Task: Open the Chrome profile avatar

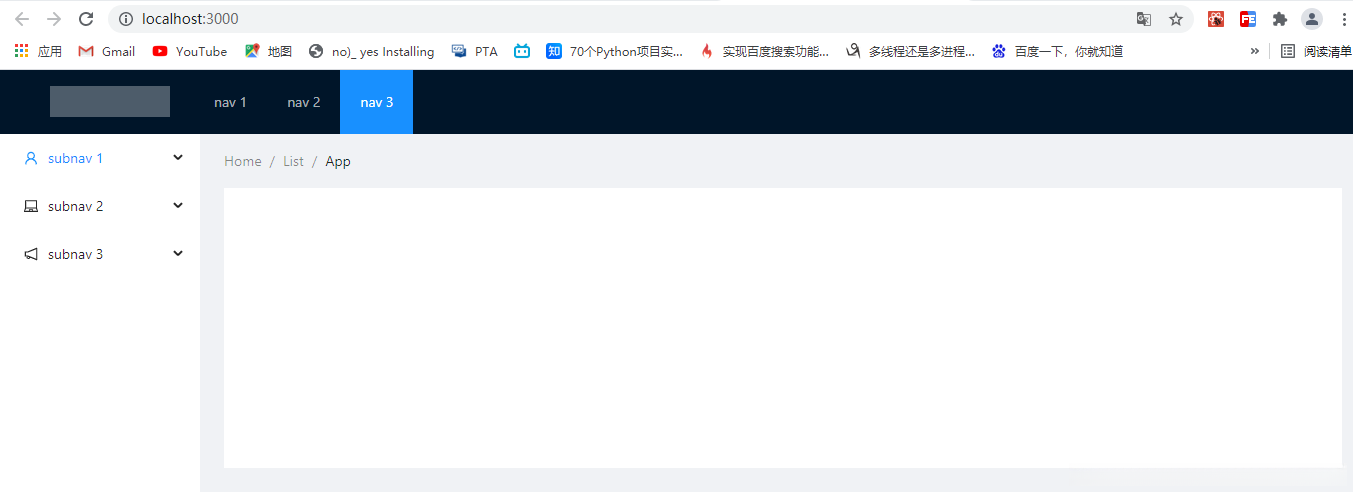Action: [x=1311, y=19]
